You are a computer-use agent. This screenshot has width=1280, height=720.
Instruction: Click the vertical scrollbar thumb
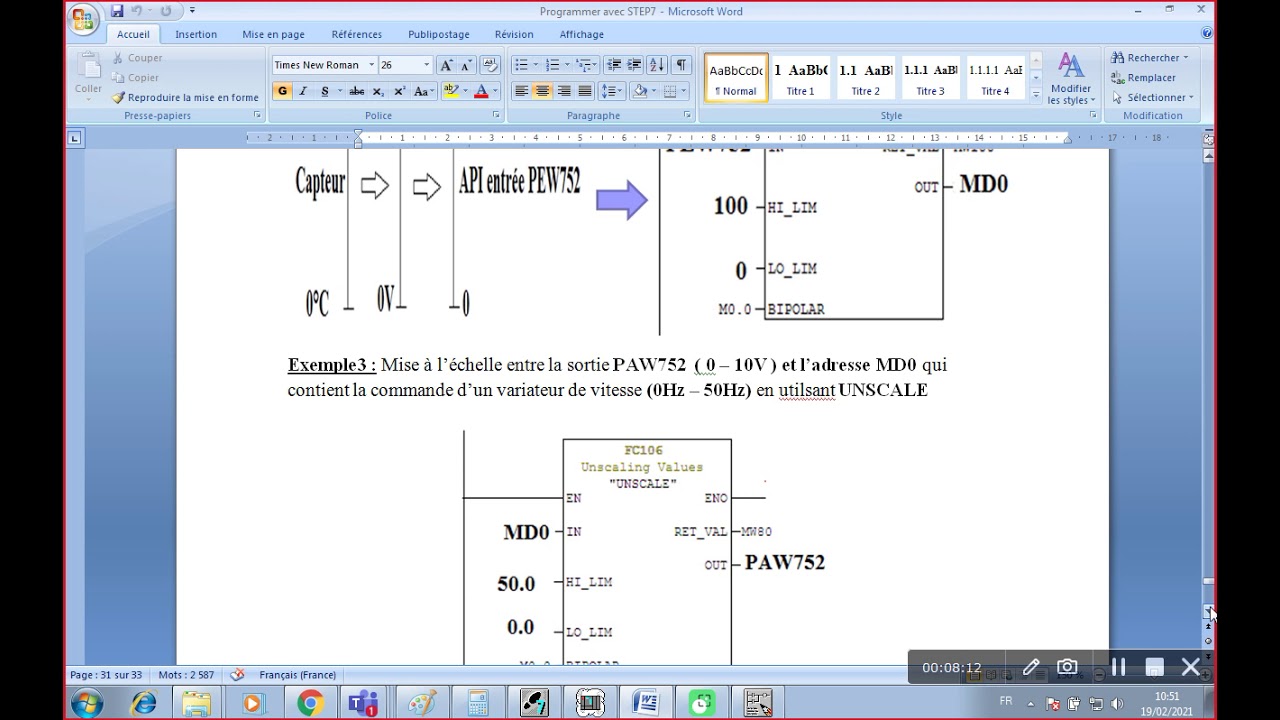click(1208, 582)
